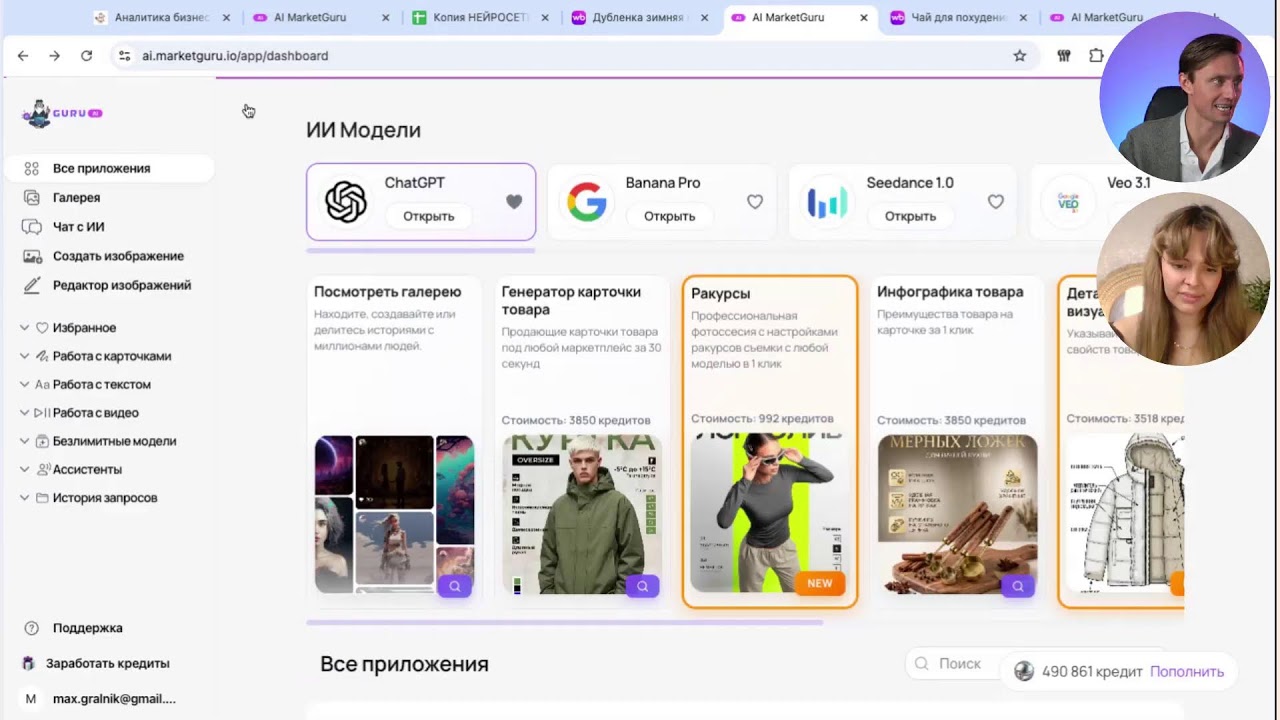Expand the Избранное section chevron
The image size is (1280, 720).
25,327
